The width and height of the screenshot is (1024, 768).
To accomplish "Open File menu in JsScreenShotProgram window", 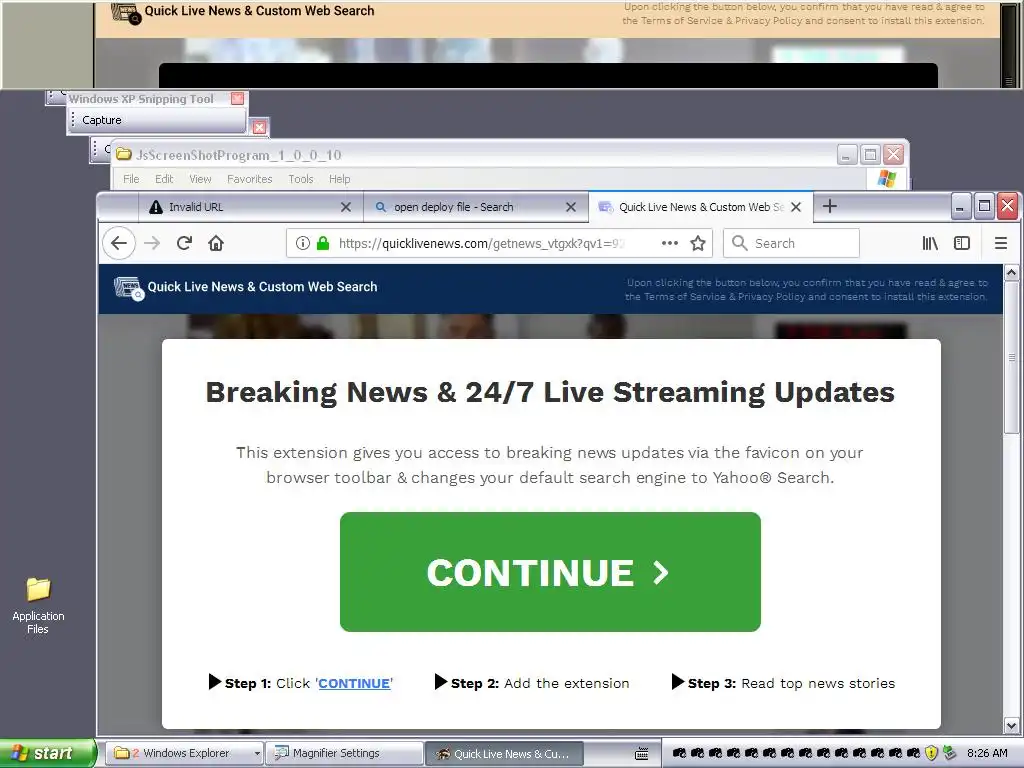I will pyautogui.click(x=131, y=179).
